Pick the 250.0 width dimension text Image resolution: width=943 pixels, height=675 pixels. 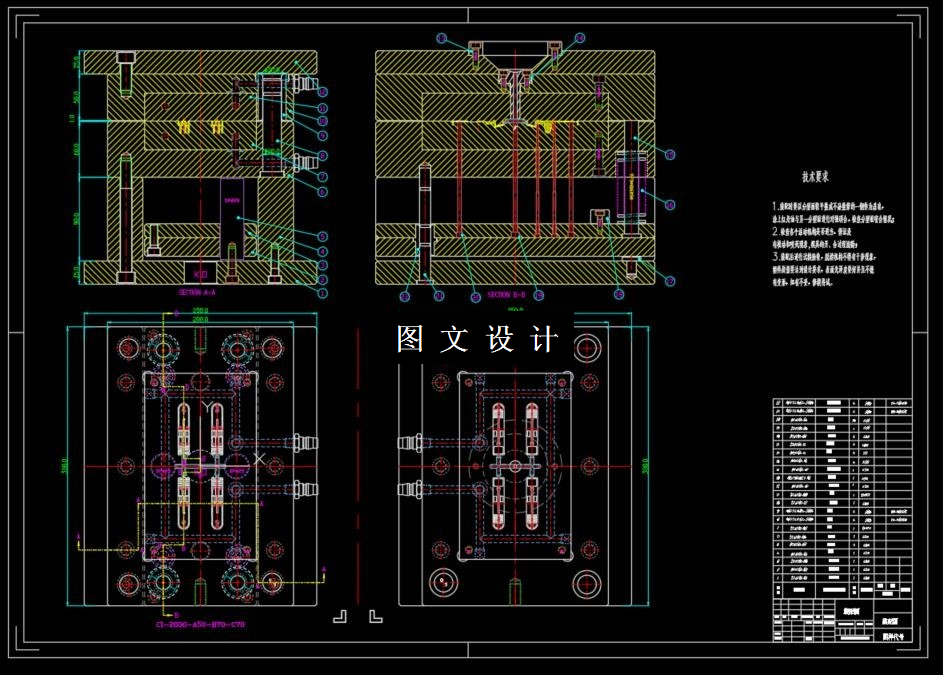[200, 310]
